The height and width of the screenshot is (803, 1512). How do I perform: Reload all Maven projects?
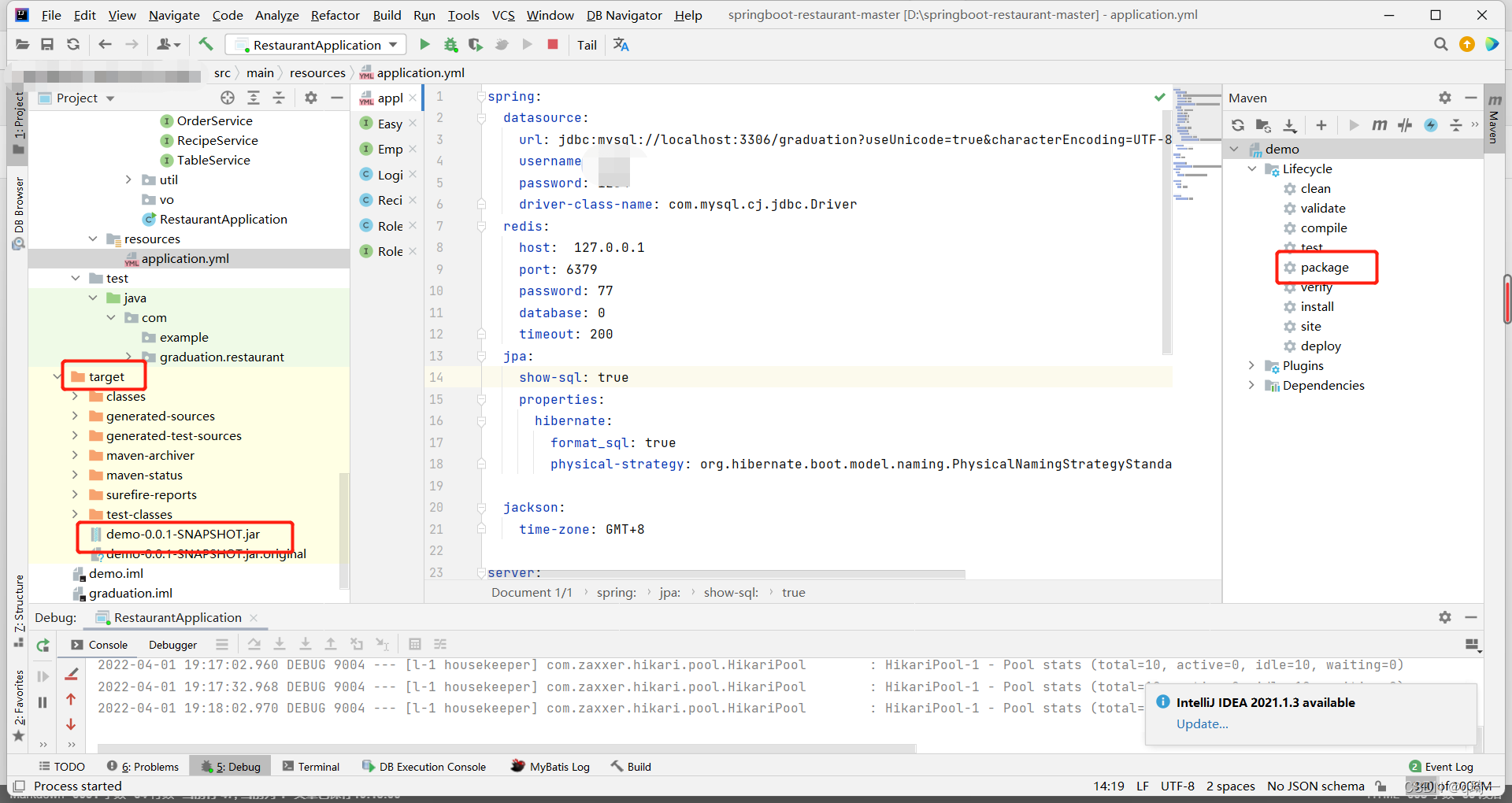point(1238,125)
